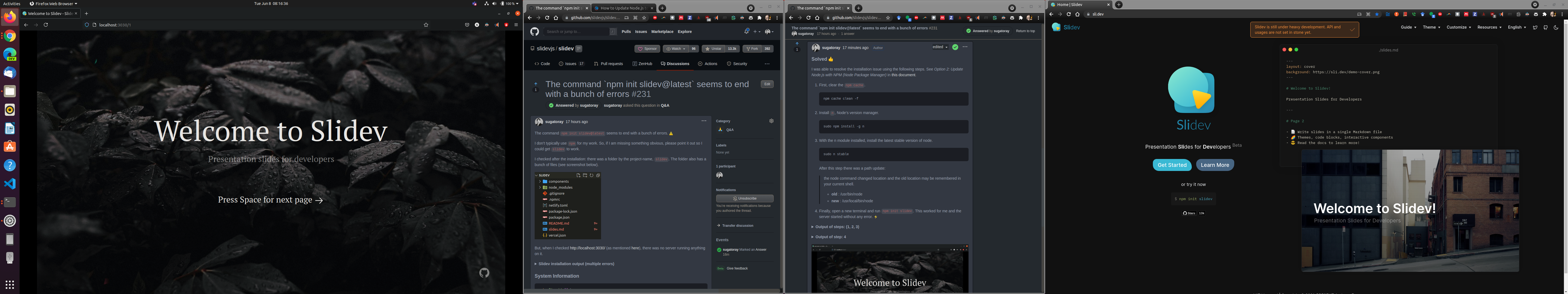The width and height of the screenshot is (1568, 294).
Task: Bookmark the localhost page with the star
Action: pyautogui.click(x=426, y=25)
